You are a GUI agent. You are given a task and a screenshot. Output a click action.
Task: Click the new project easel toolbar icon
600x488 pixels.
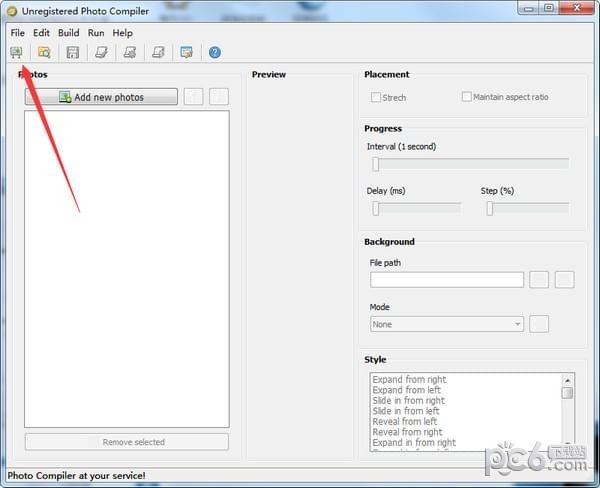(16, 52)
